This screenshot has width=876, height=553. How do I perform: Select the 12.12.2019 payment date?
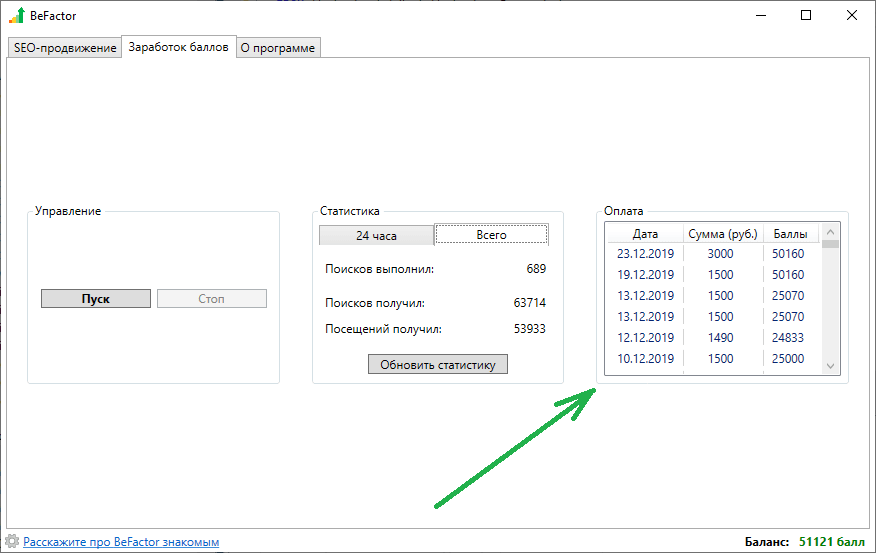coord(645,337)
